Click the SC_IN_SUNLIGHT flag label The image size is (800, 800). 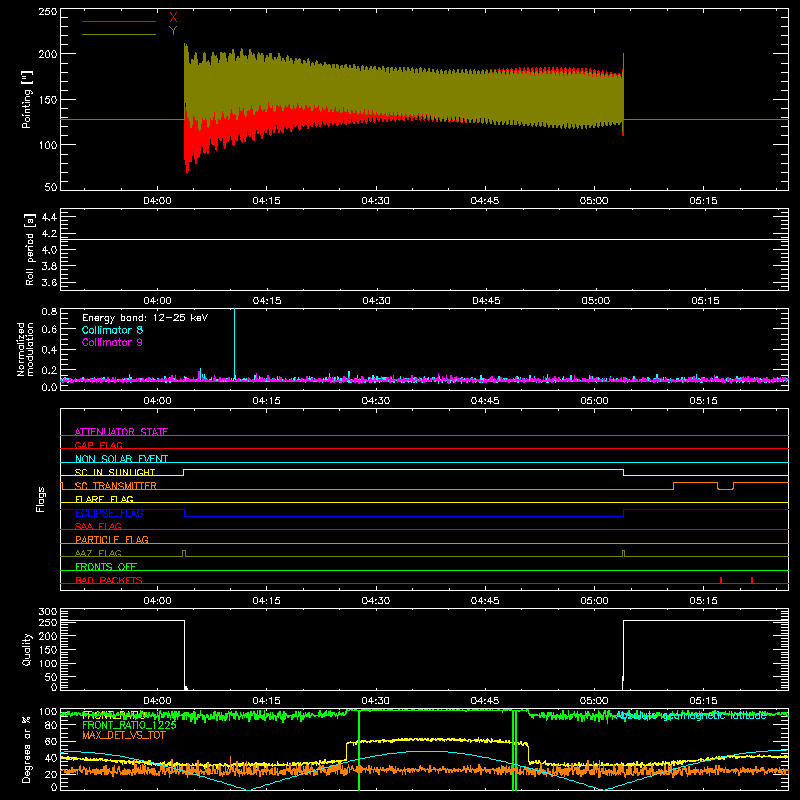click(115, 472)
